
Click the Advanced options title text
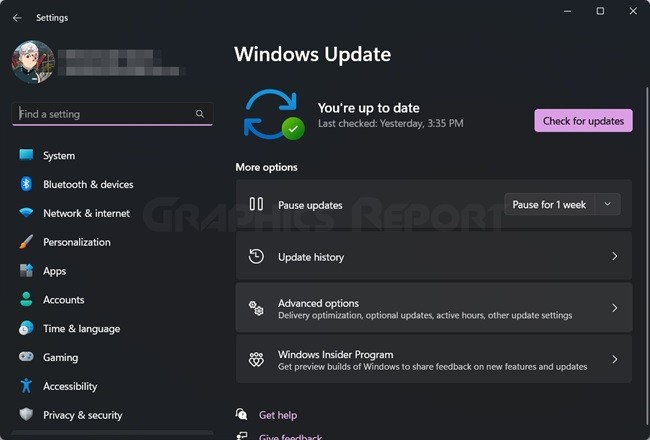click(x=318, y=303)
